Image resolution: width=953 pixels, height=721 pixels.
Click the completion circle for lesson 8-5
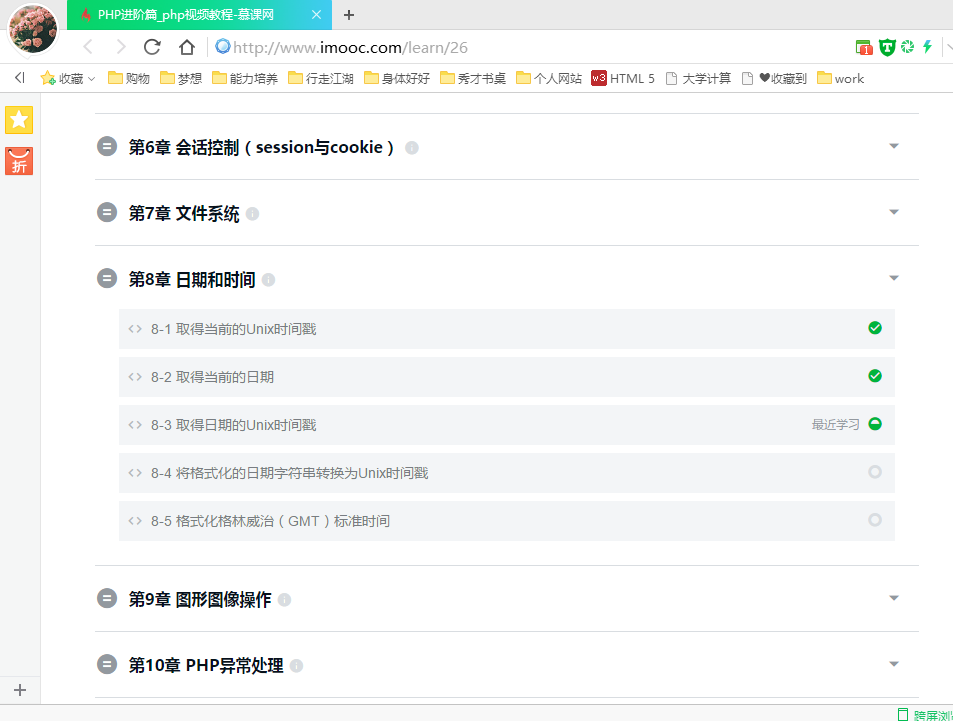[875, 520]
